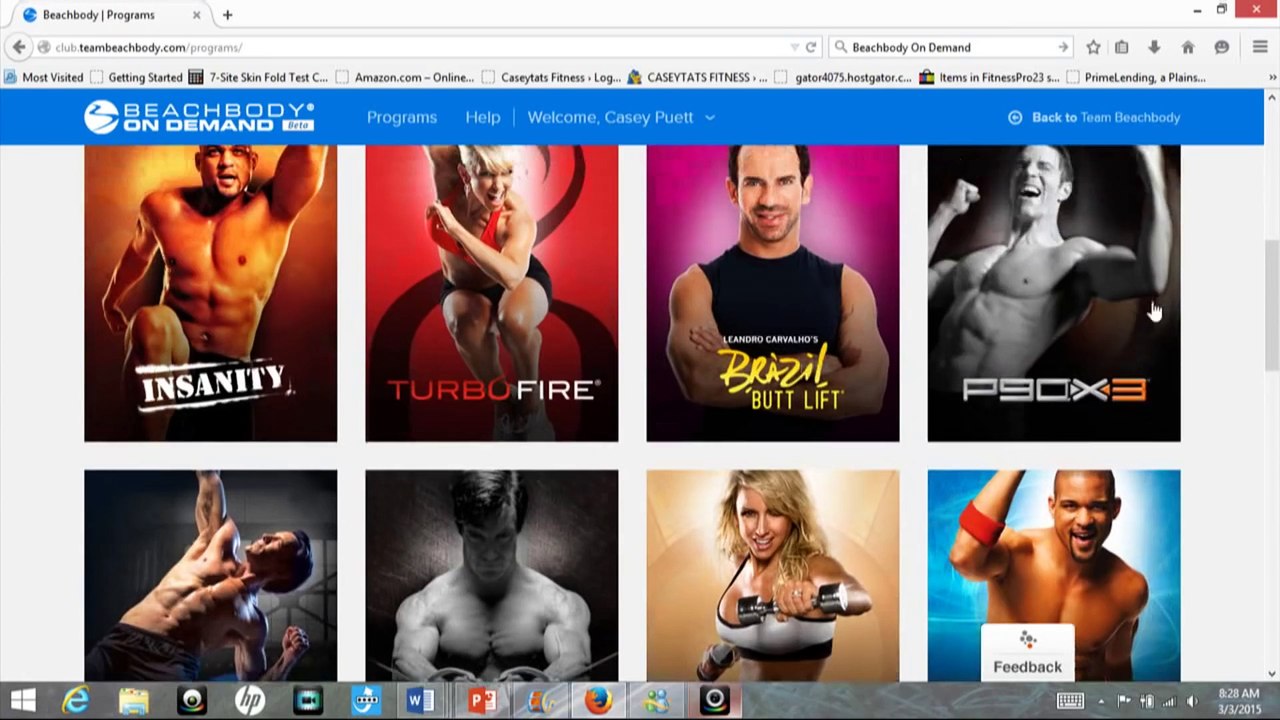Click the browser back arrow button
Screen dimensions: 1280x720
pos(19,47)
